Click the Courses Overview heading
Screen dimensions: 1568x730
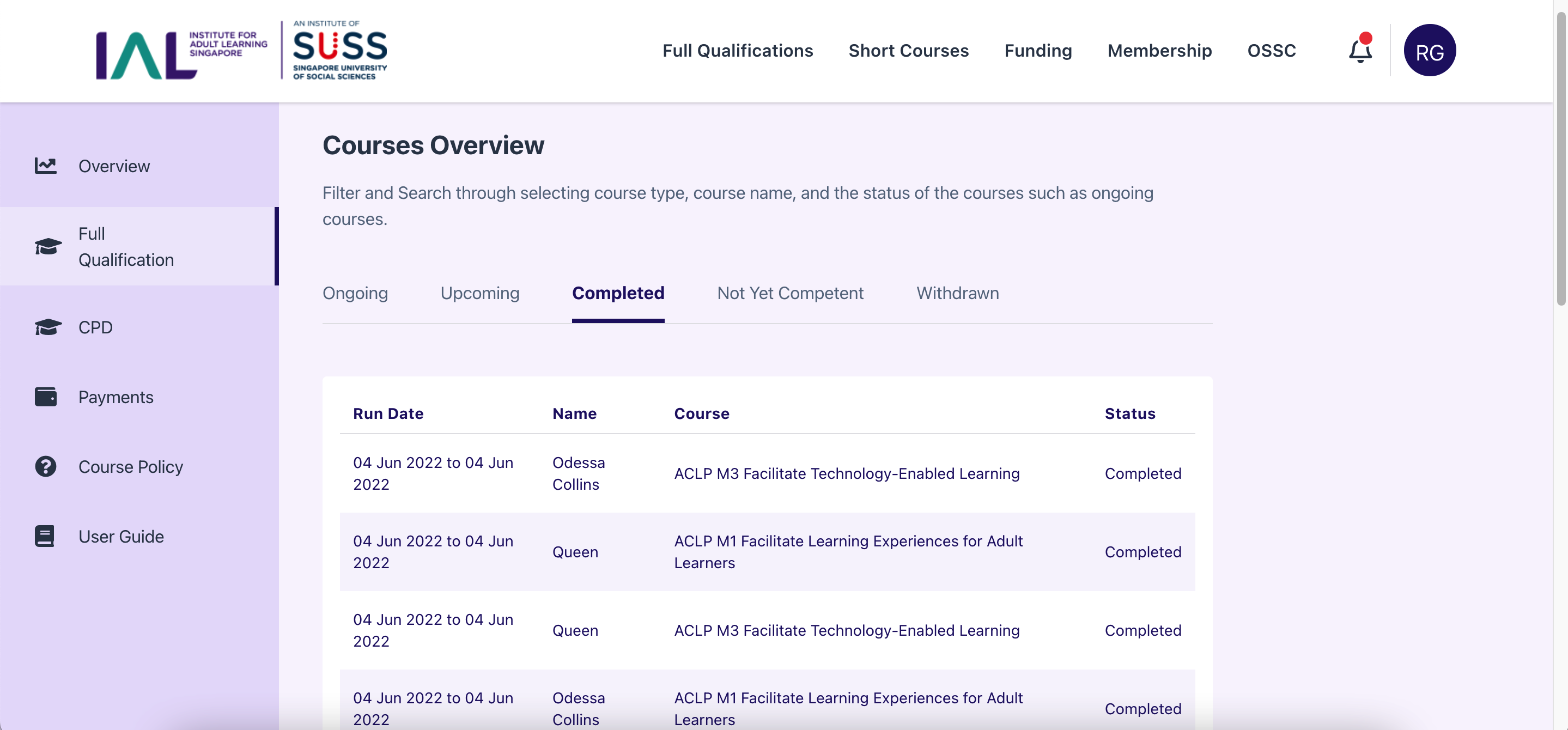433,145
